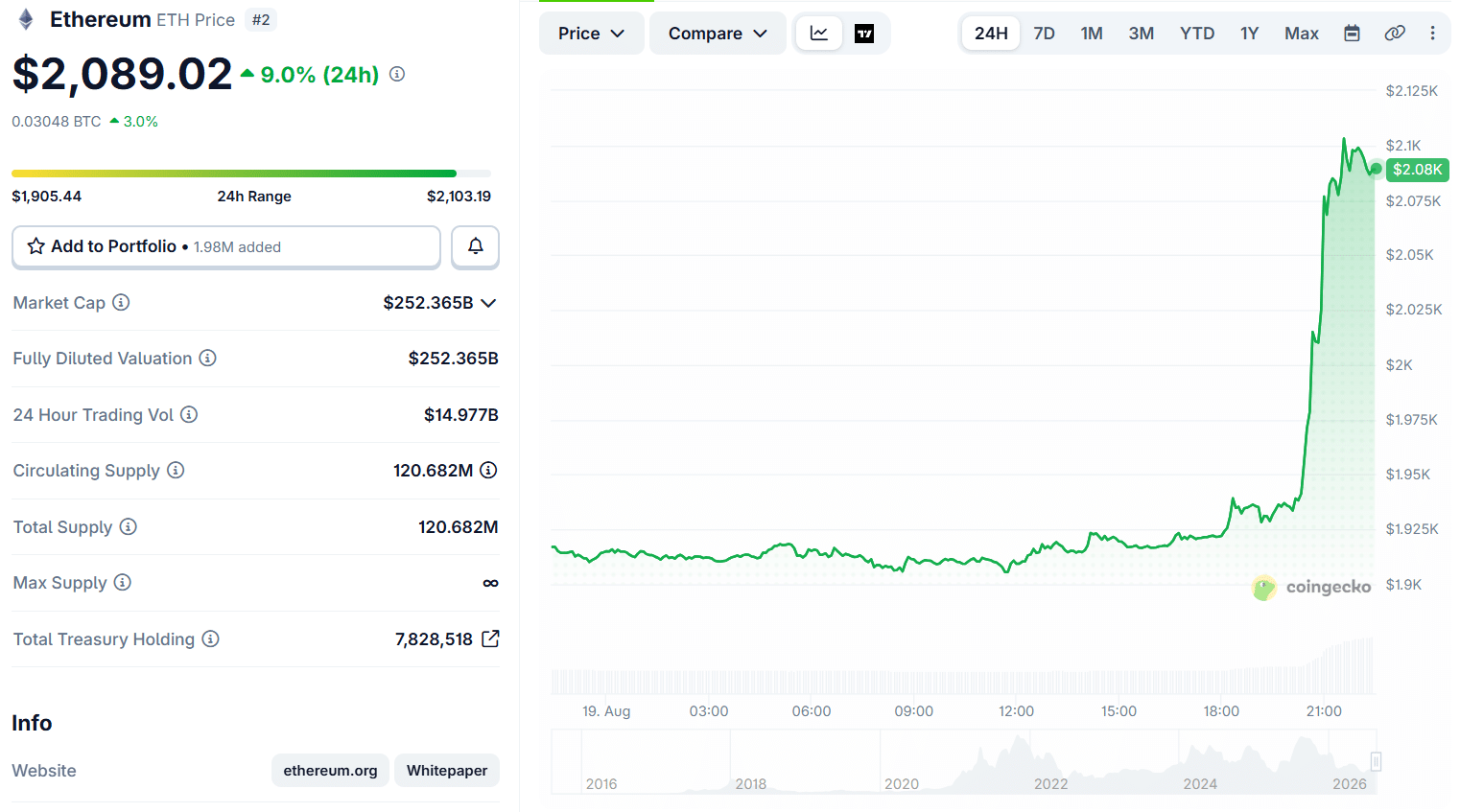Click the 2016 marker in the range navigator

[x=601, y=784]
